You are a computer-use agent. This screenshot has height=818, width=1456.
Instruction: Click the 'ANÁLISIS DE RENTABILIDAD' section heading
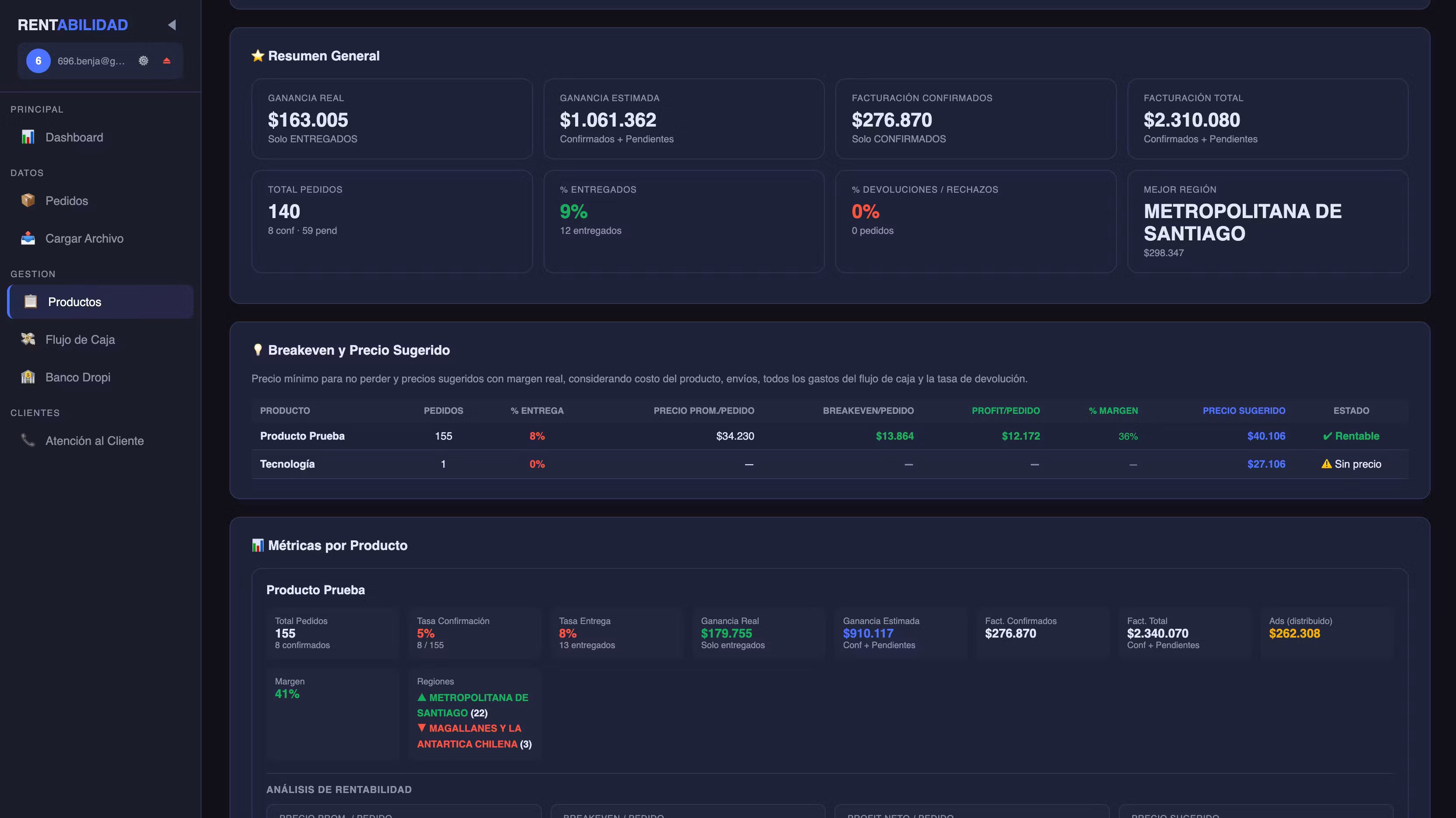coord(339,789)
